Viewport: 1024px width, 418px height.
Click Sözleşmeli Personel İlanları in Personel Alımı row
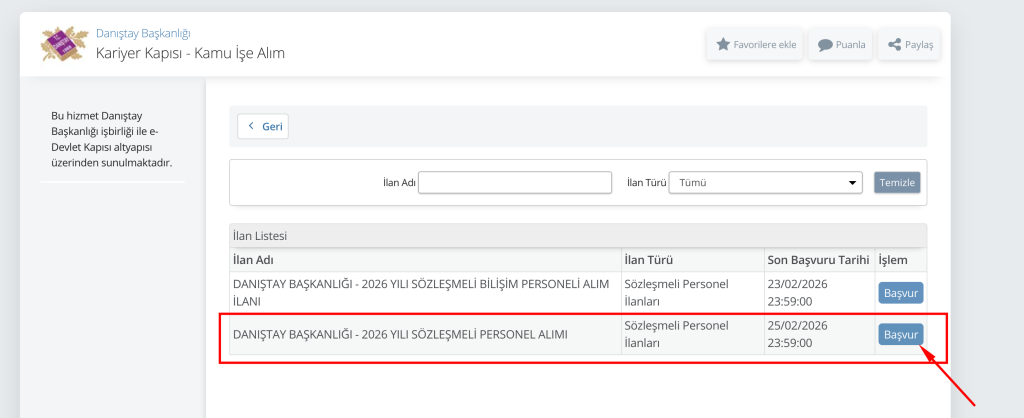(676, 334)
